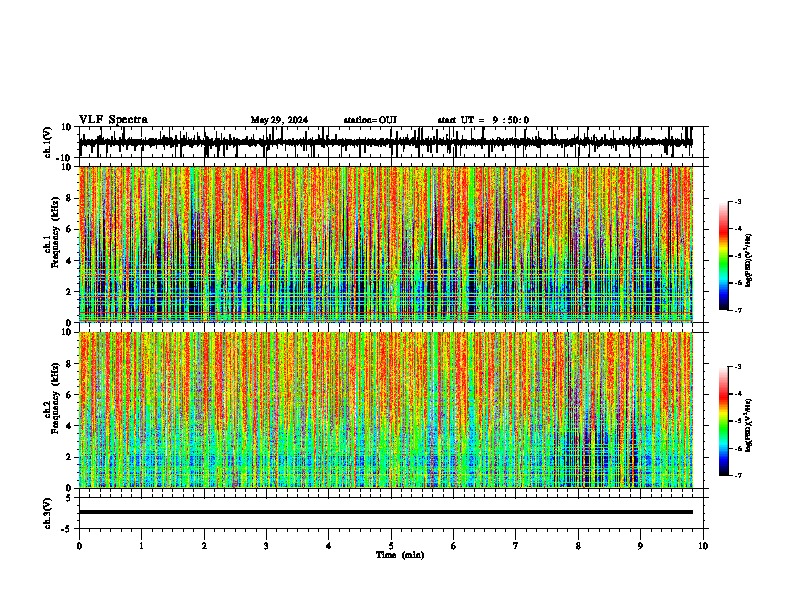792x612 pixels.
Task: Click the date 'May 29, 2024'
Action: (x=279, y=120)
